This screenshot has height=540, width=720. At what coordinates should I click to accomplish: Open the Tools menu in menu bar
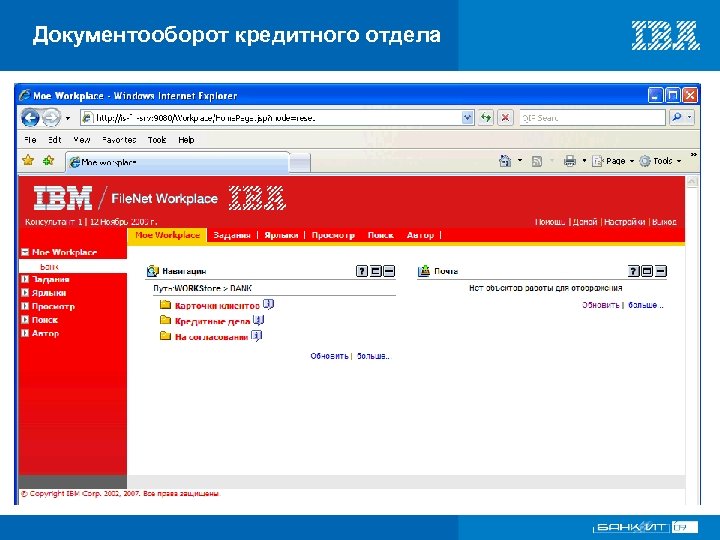(157, 140)
